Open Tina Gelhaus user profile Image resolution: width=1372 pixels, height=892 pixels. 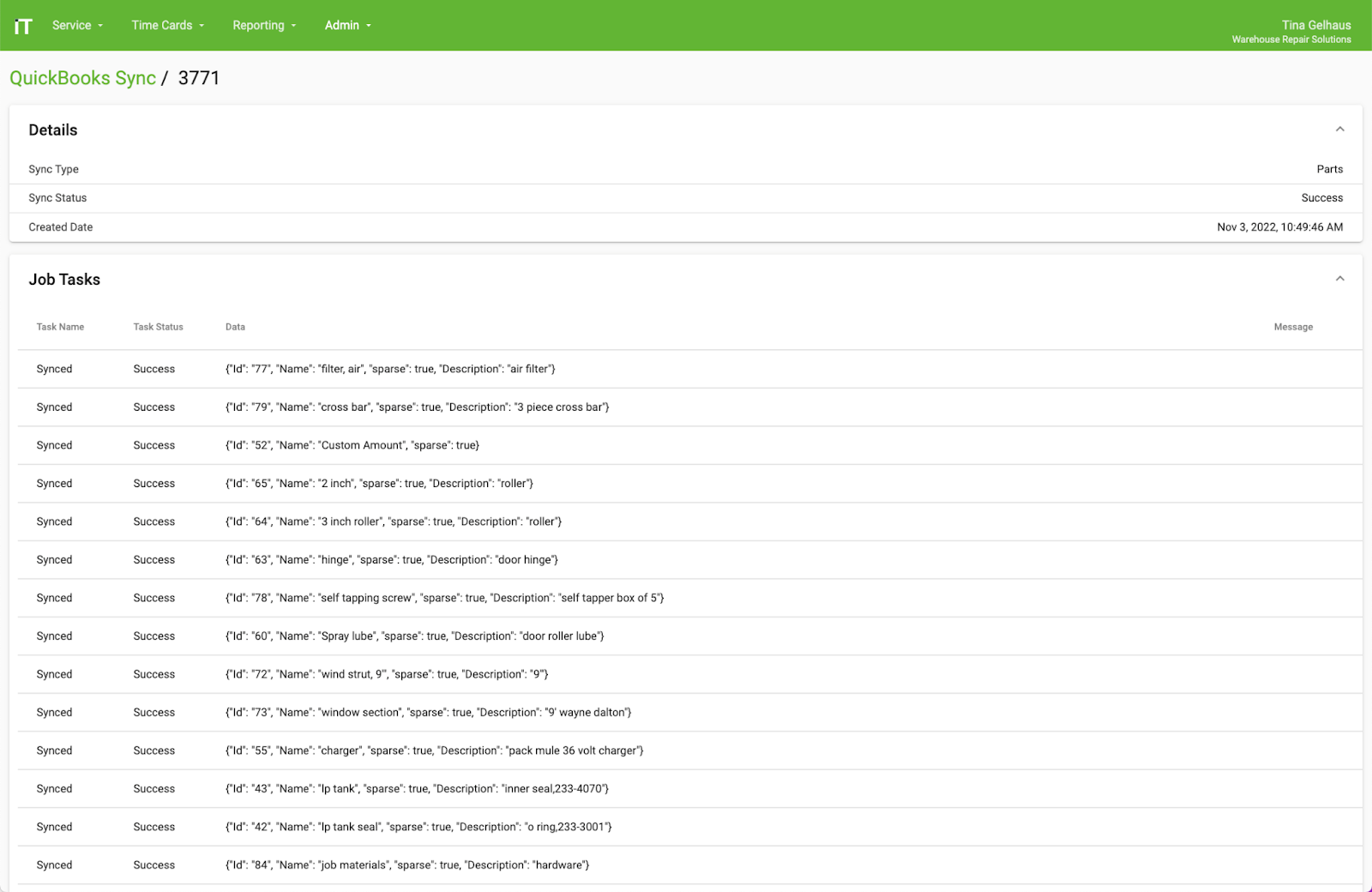1291,32
